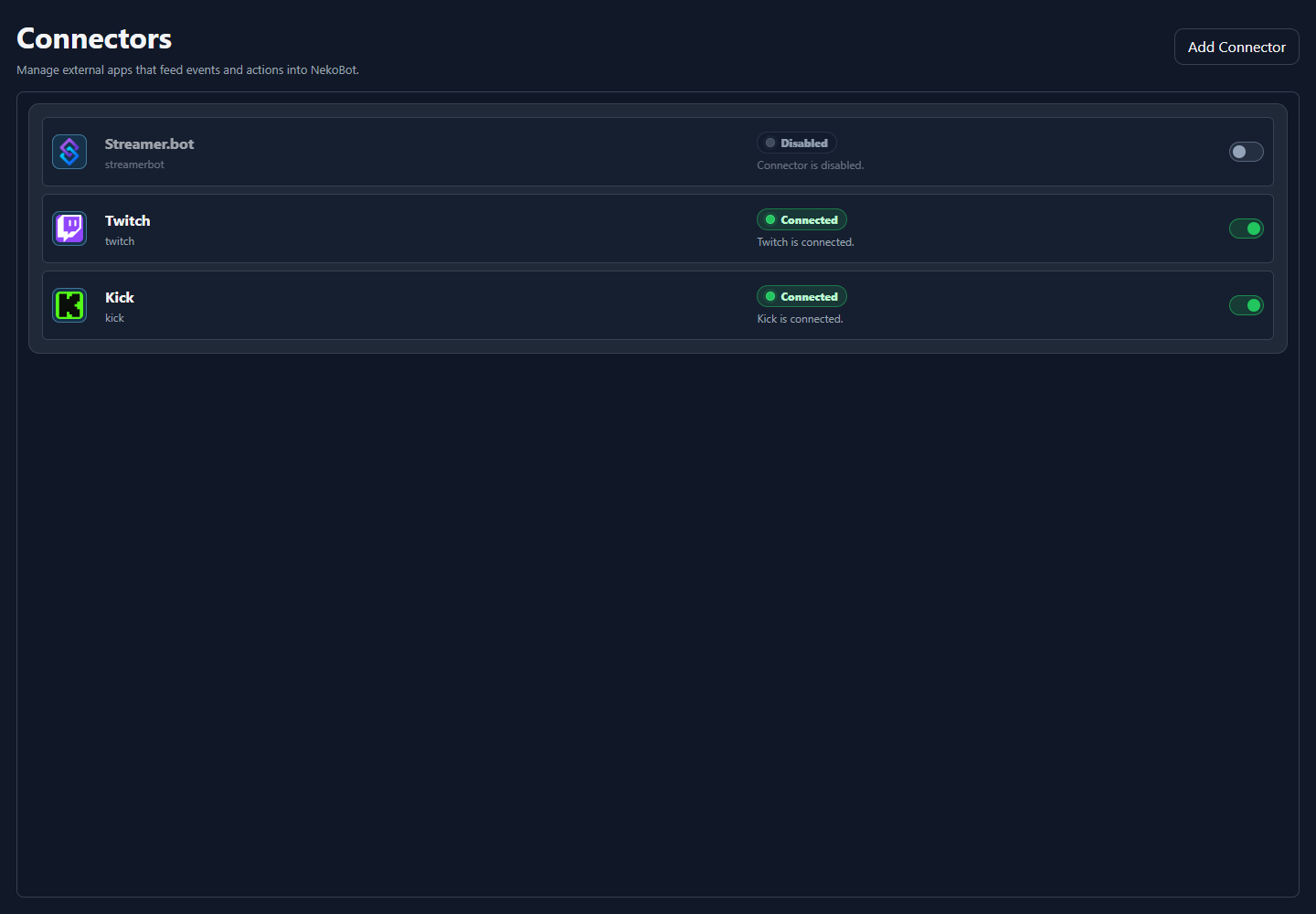The width and height of the screenshot is (1316, 914).
Task: Click the Twitch logo icon
Action: coord(69,228)
